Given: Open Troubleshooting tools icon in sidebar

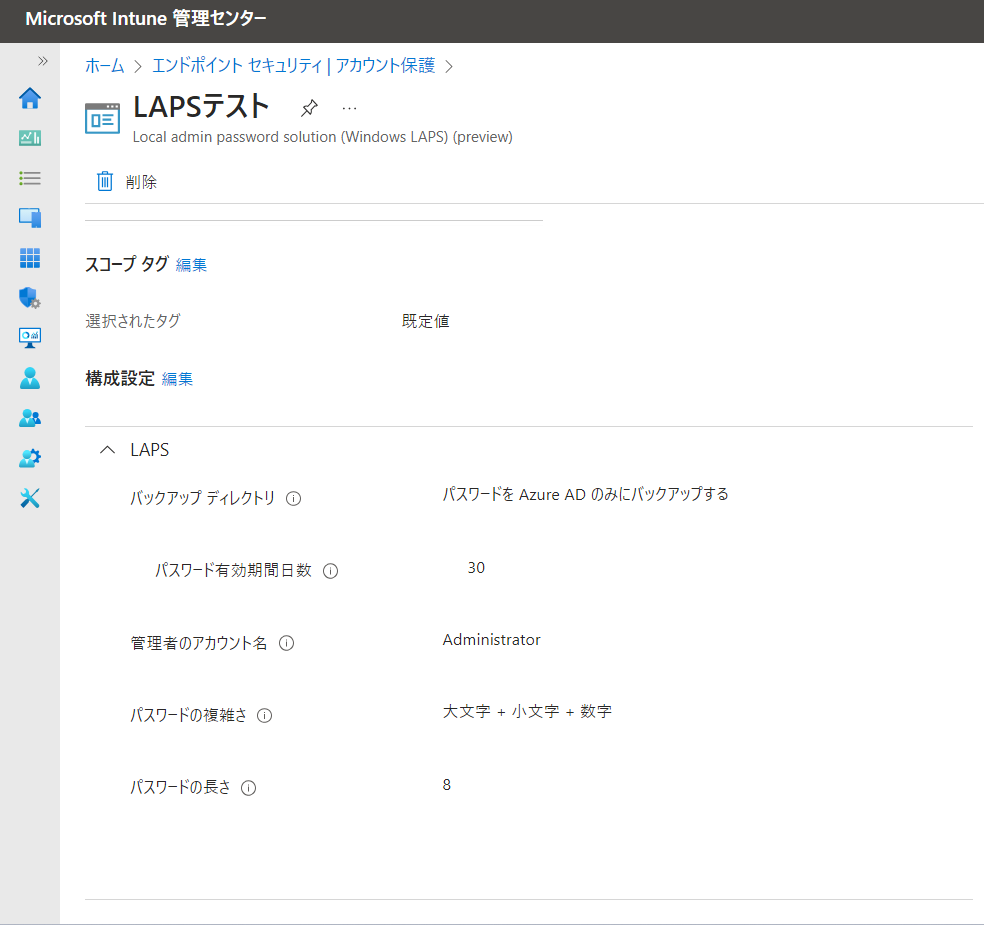Looking at the screenshot, I should (30, 498).
